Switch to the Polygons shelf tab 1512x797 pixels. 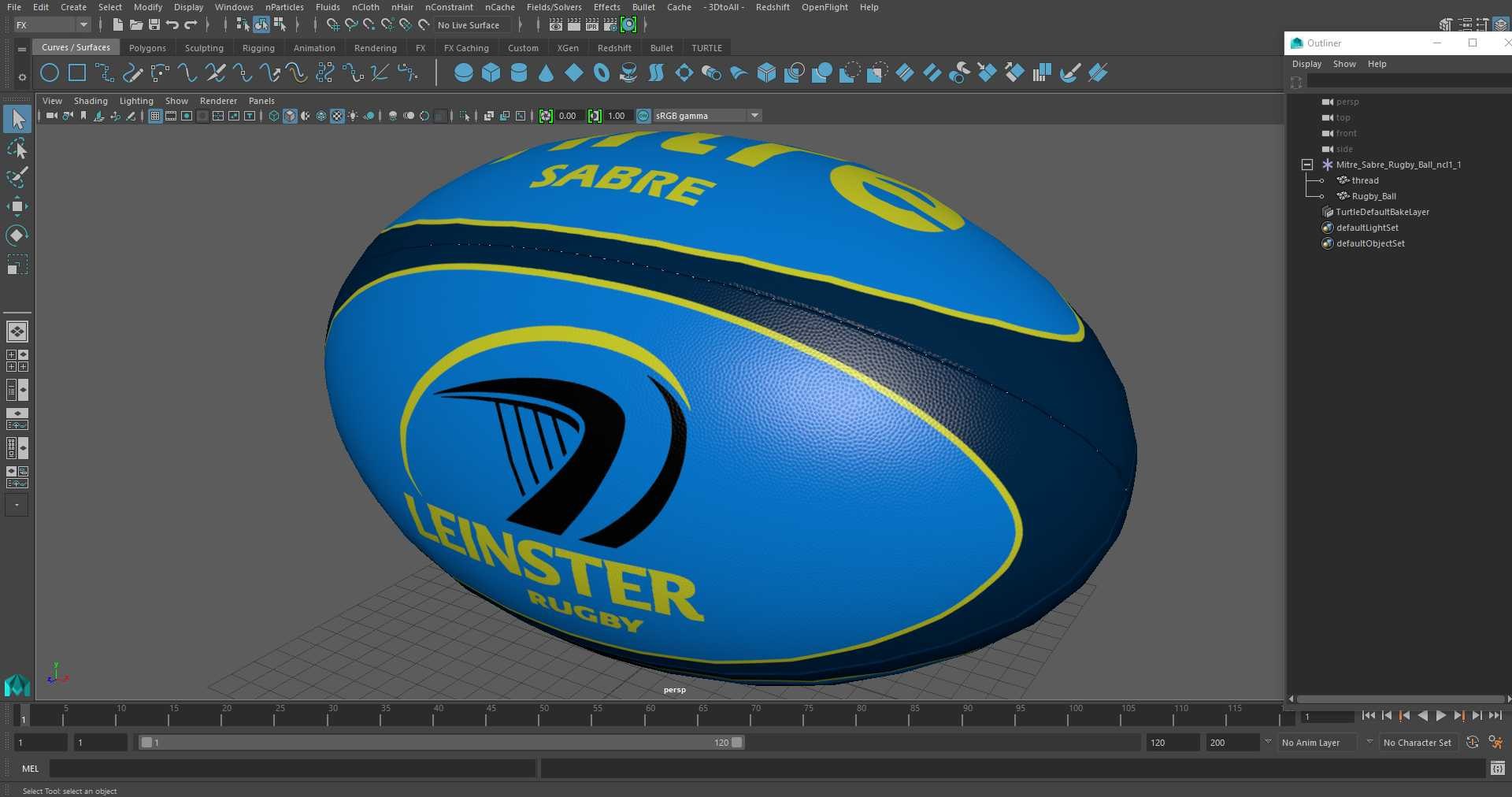click(147, 48)
